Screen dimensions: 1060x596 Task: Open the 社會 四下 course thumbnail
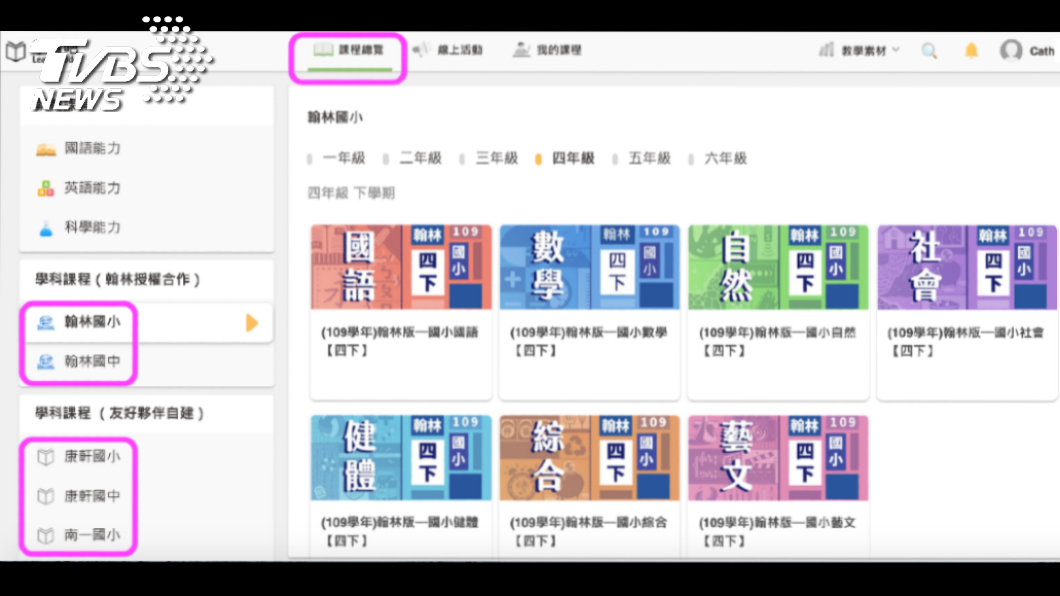[967, 267]
